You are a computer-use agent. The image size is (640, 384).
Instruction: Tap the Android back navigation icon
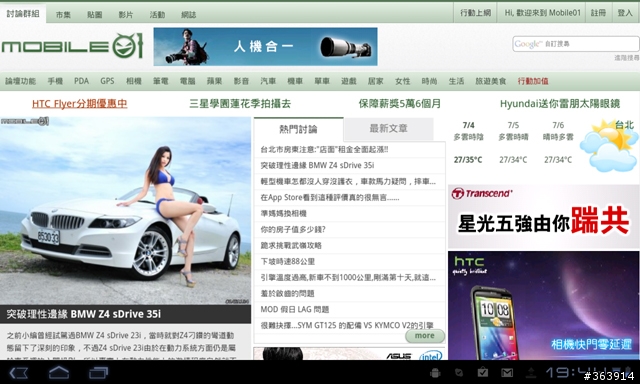point(18,372)
